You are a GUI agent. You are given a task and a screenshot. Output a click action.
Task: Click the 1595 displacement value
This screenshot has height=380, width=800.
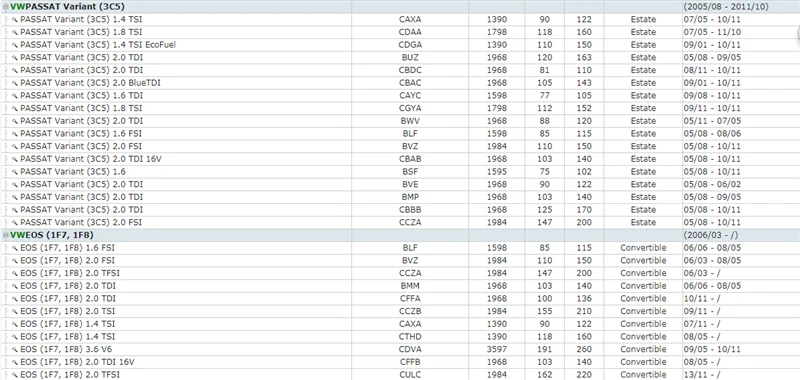pos(497,172)
